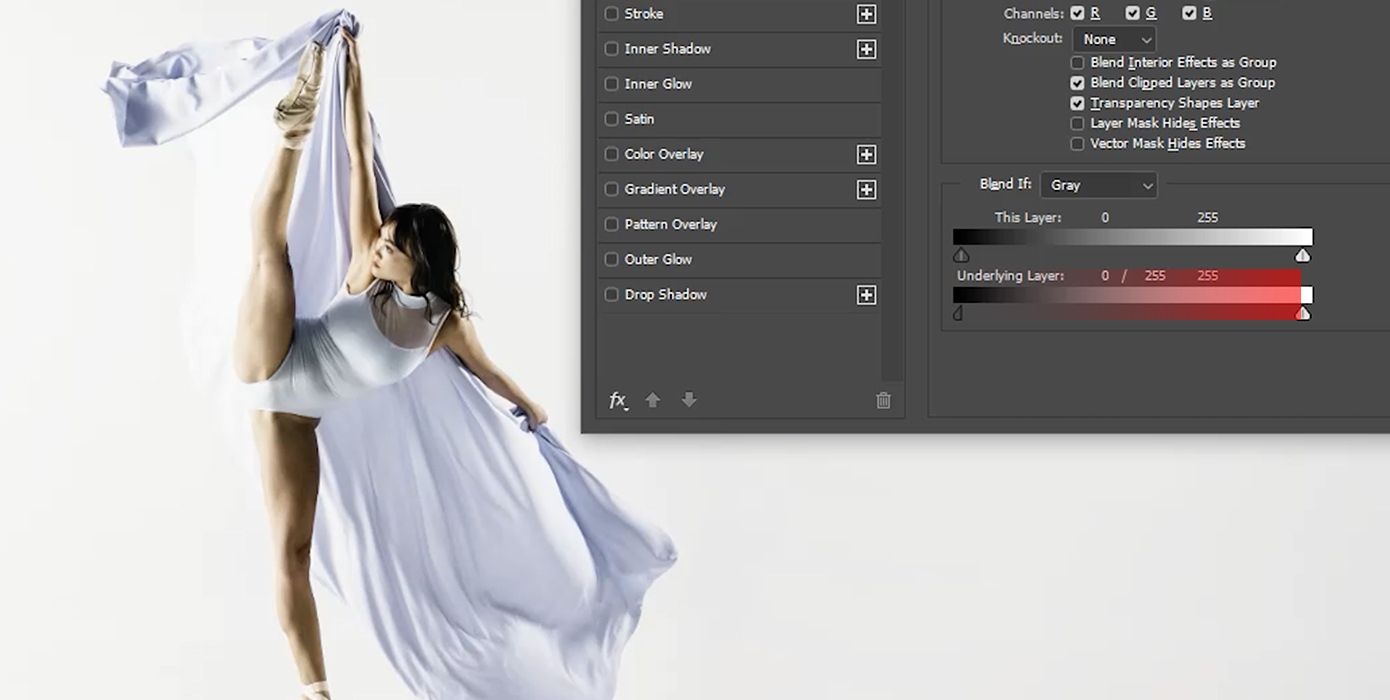The image size is (1390, 700).
Task: Add another Inner Shadow instance with the plus icon
Action: tap(866, 48)
